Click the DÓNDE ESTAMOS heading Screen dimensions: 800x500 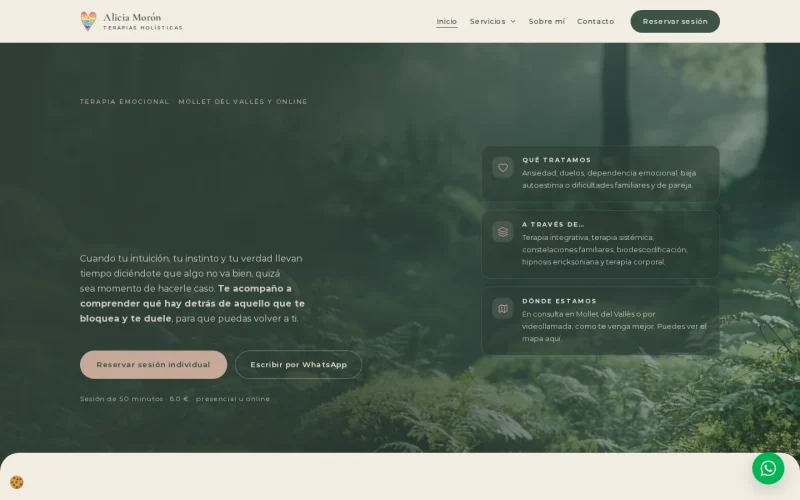pos(559,301)
